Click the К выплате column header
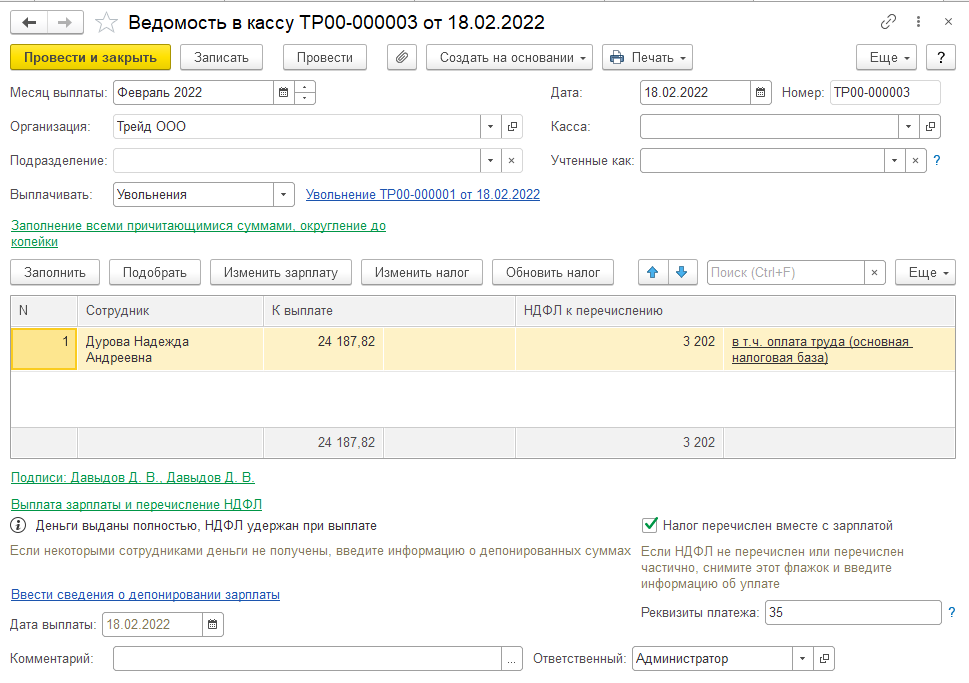 pyautogui.click(x=389, y=311)
